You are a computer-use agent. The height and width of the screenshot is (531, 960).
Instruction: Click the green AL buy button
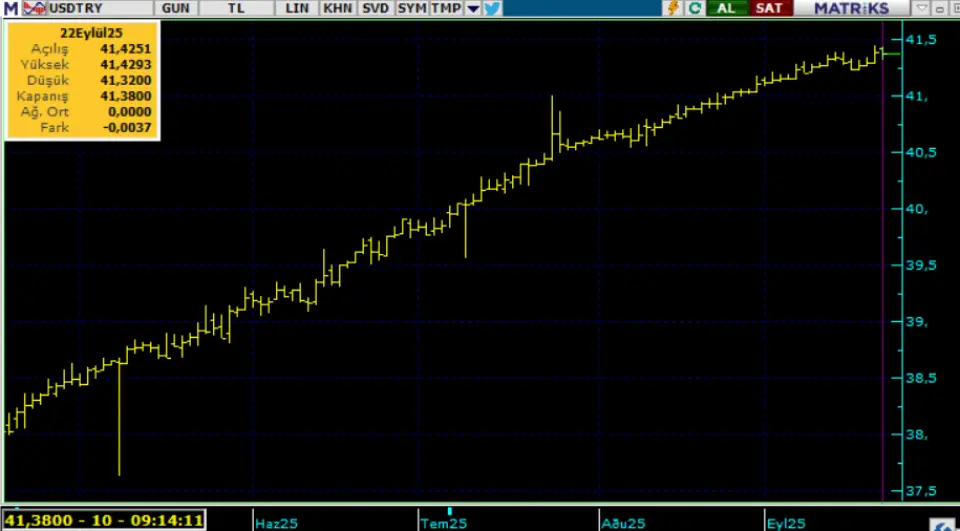point(726,9)
